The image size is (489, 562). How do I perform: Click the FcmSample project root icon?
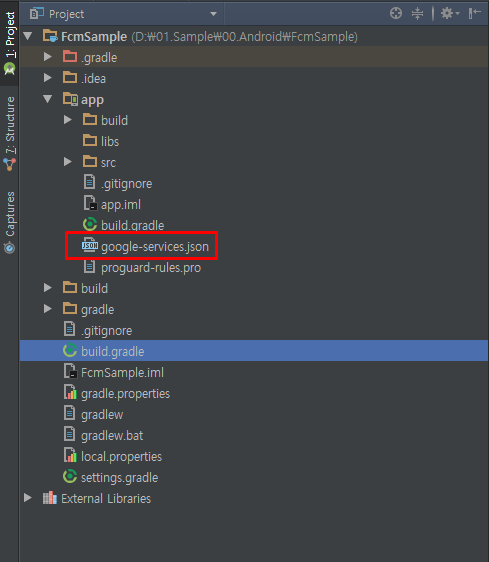[x=50, y=36]
